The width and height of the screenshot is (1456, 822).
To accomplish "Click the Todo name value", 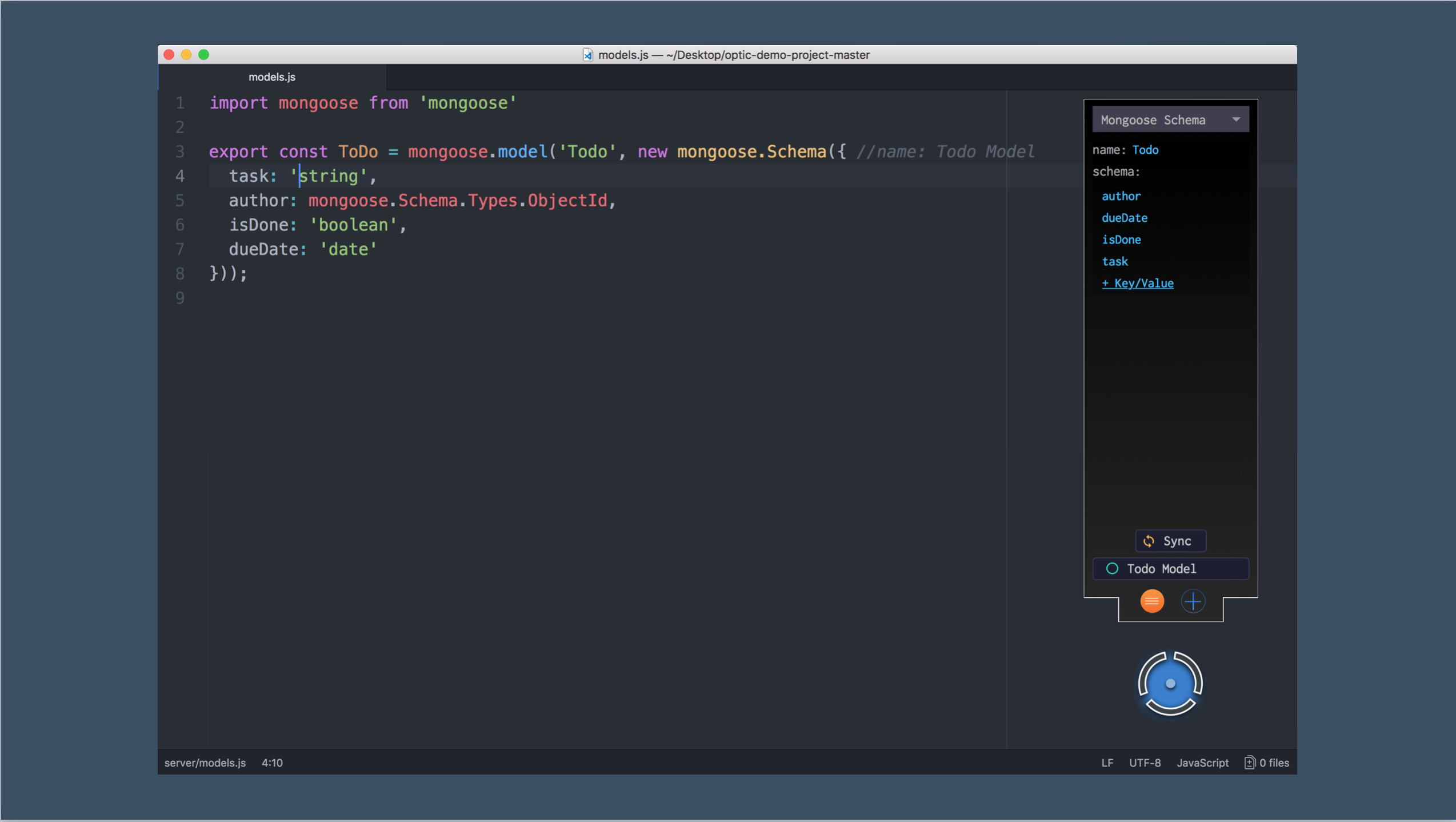I will point(1145,150).
